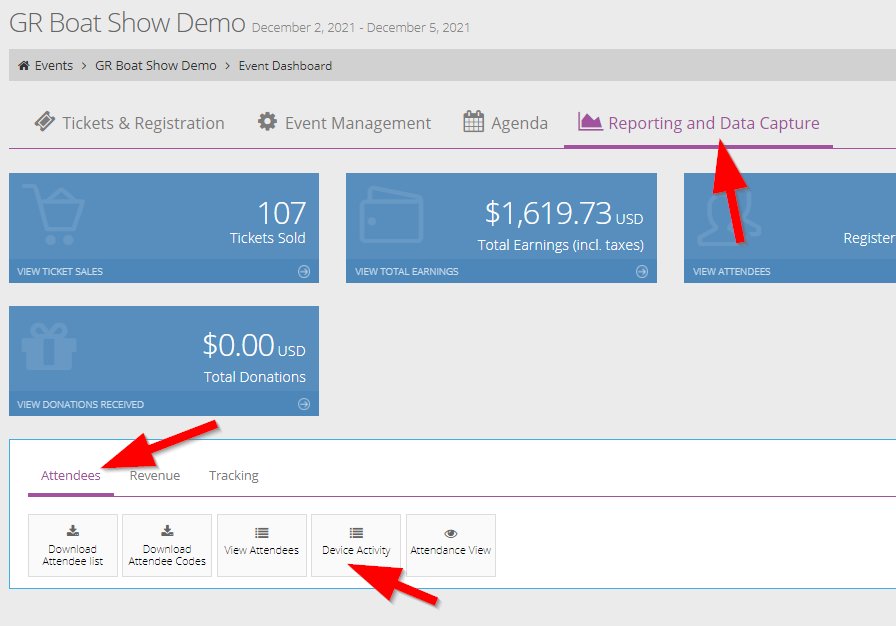This screenshot has width=896, height=626.
Task: Go to the Agenda tab
Action: [x=505, y=123]
